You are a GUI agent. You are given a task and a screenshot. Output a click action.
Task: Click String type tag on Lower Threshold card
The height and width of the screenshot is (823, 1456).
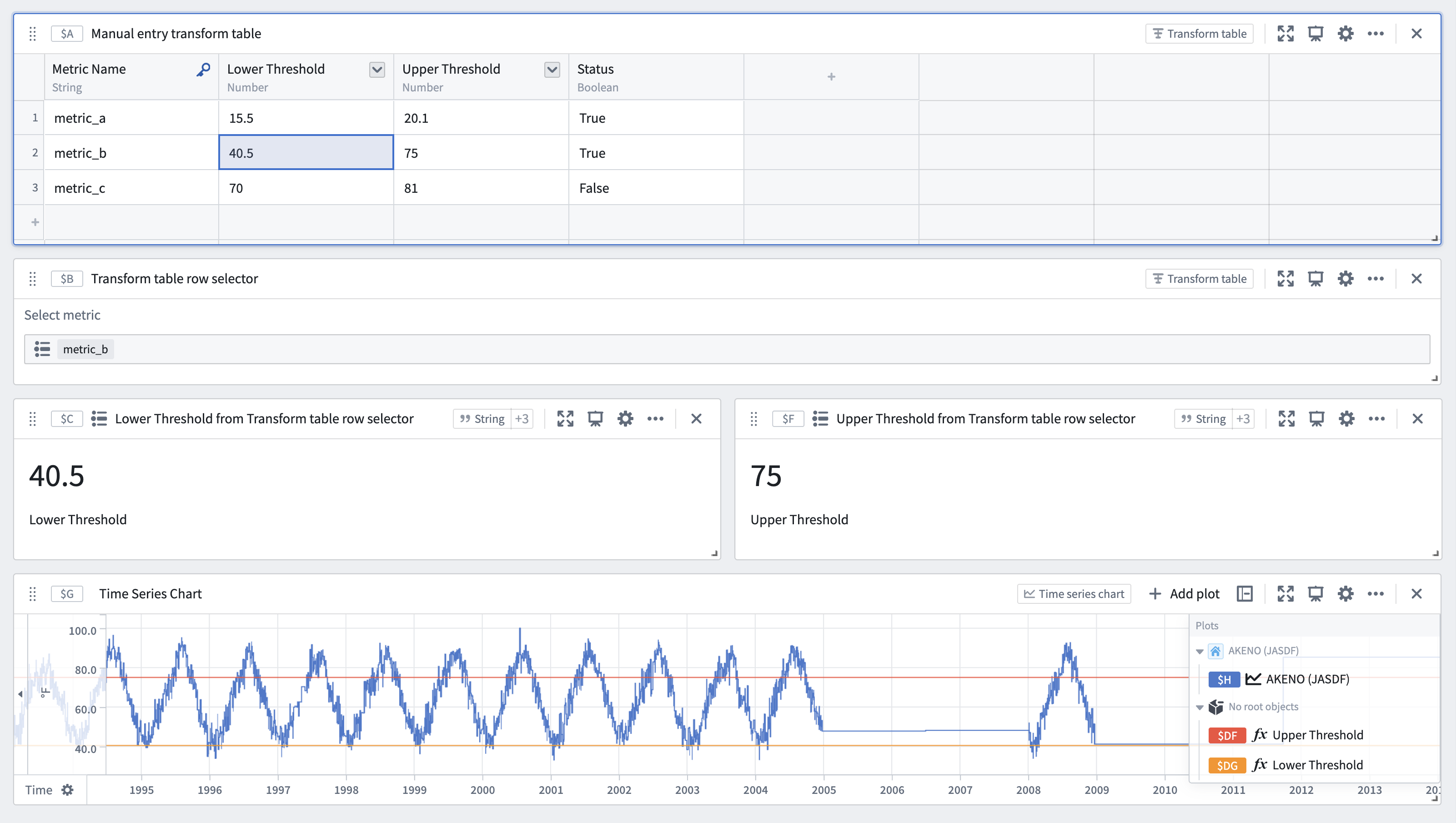click(482, 419)
